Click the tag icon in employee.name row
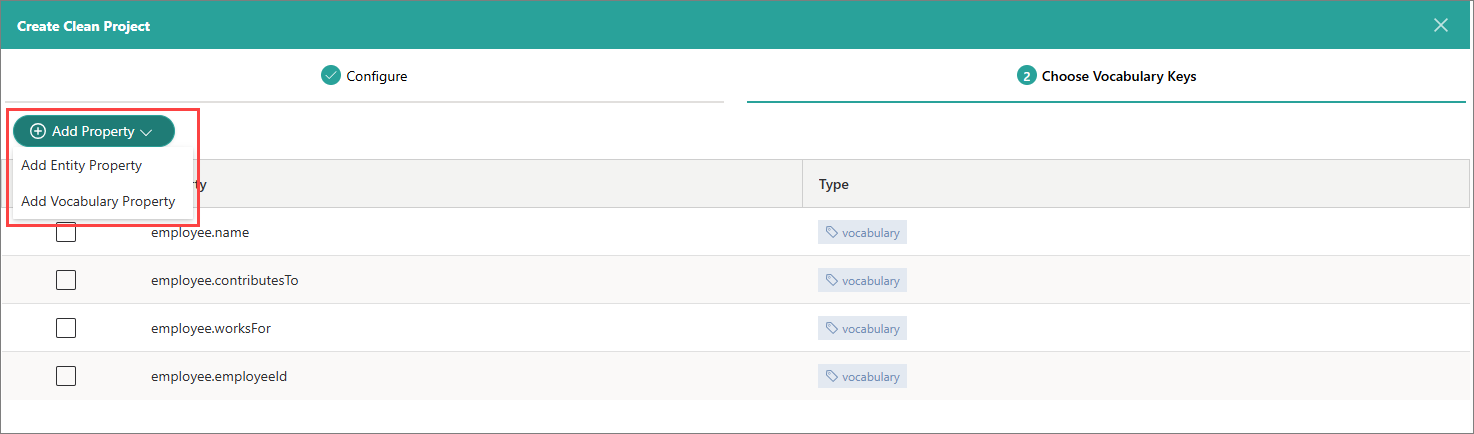The height and width of the screenshot is (434, 1474). tap(831, 233)
